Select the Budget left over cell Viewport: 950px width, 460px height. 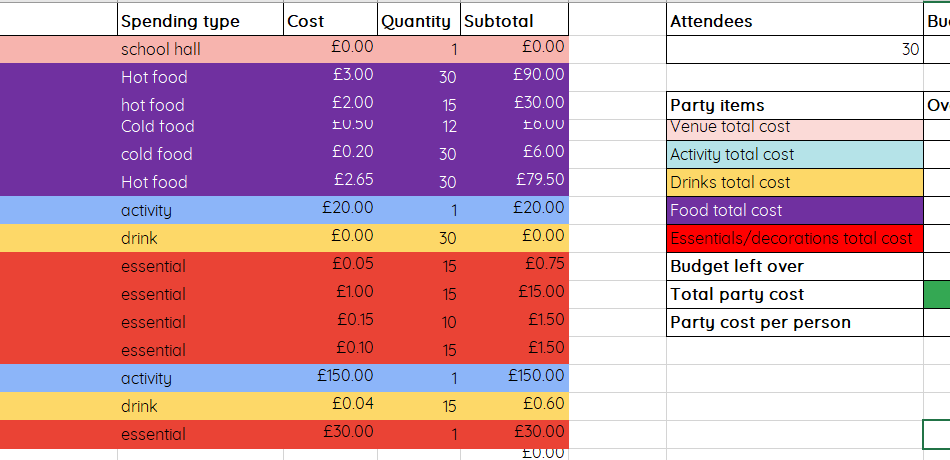[x=794, y=266]
